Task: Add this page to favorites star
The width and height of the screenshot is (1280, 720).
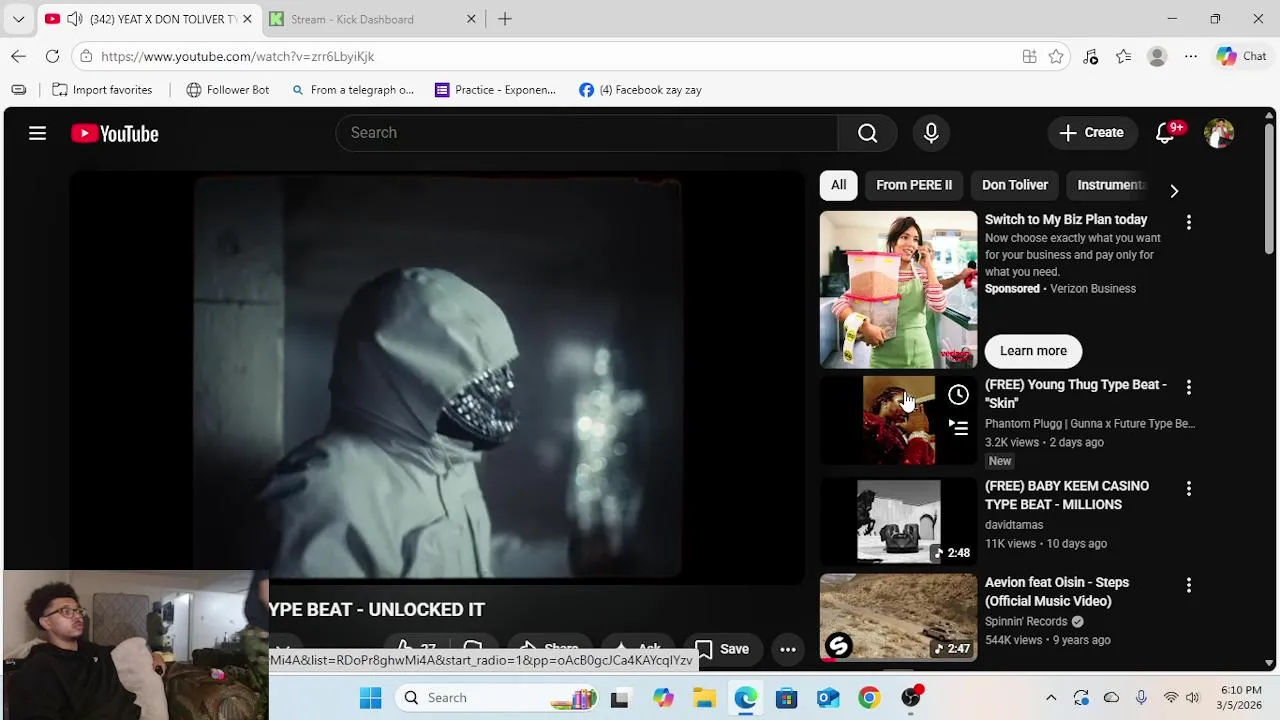Action: 1056,57
